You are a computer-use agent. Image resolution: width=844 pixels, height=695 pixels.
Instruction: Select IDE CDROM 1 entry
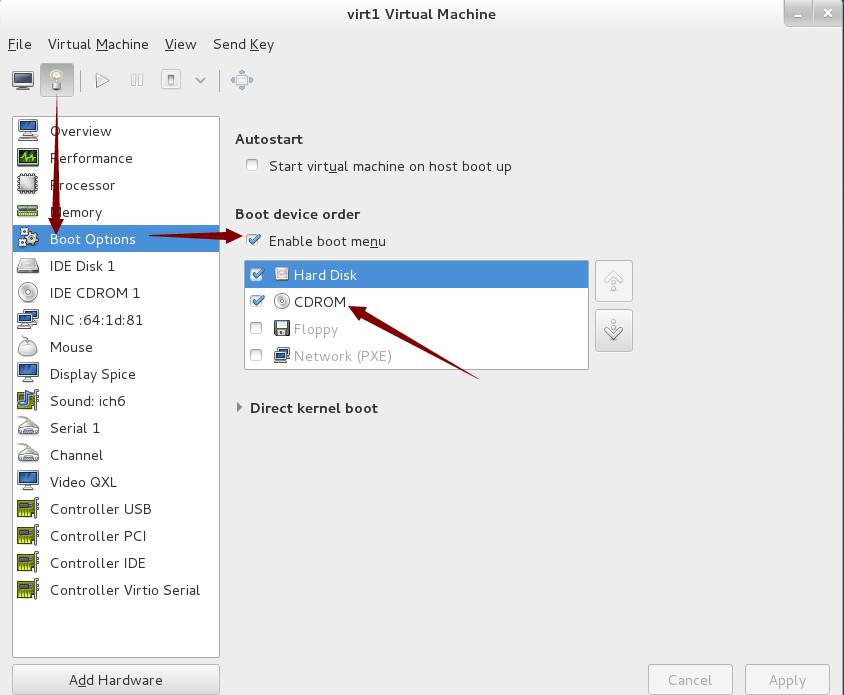(116, 292)
